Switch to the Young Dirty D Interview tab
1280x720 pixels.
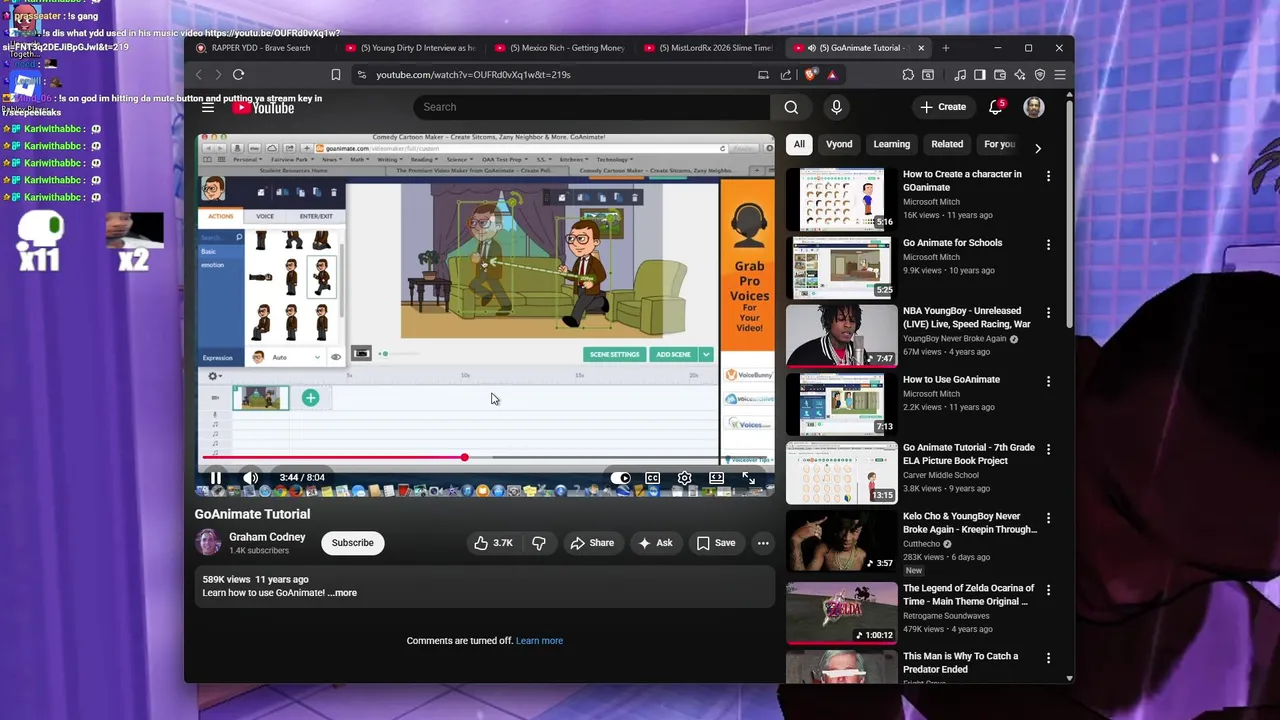click(410, 48)
